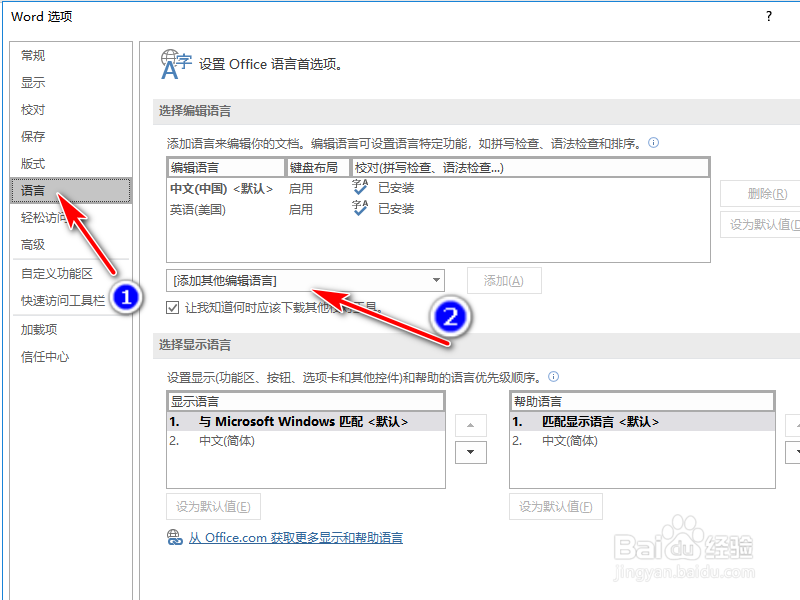Move display language up with arrow button
Viewport: 800px width, 600px height.
470,425
